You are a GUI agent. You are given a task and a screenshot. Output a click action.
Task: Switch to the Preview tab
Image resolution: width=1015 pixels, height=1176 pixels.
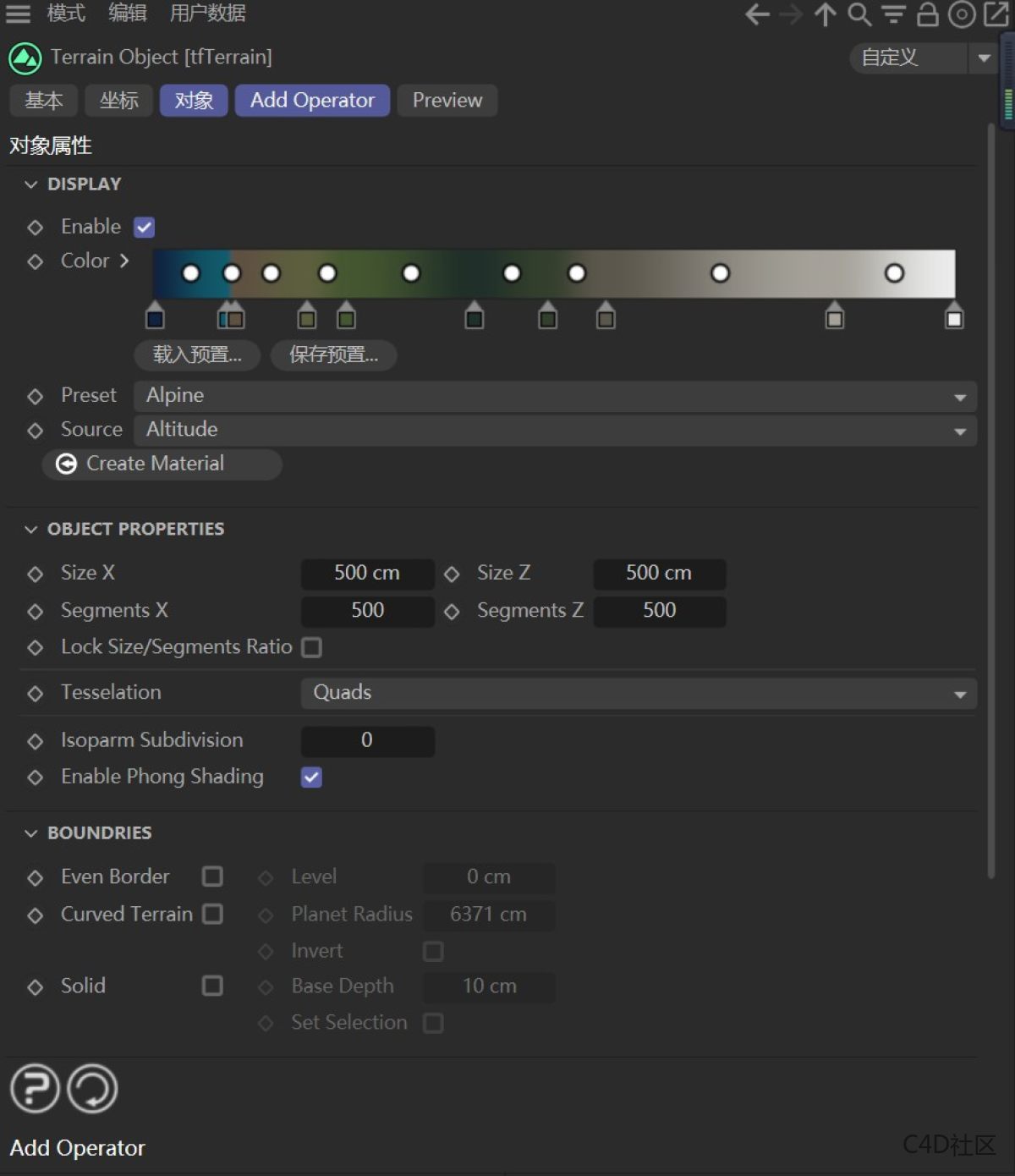447,100
